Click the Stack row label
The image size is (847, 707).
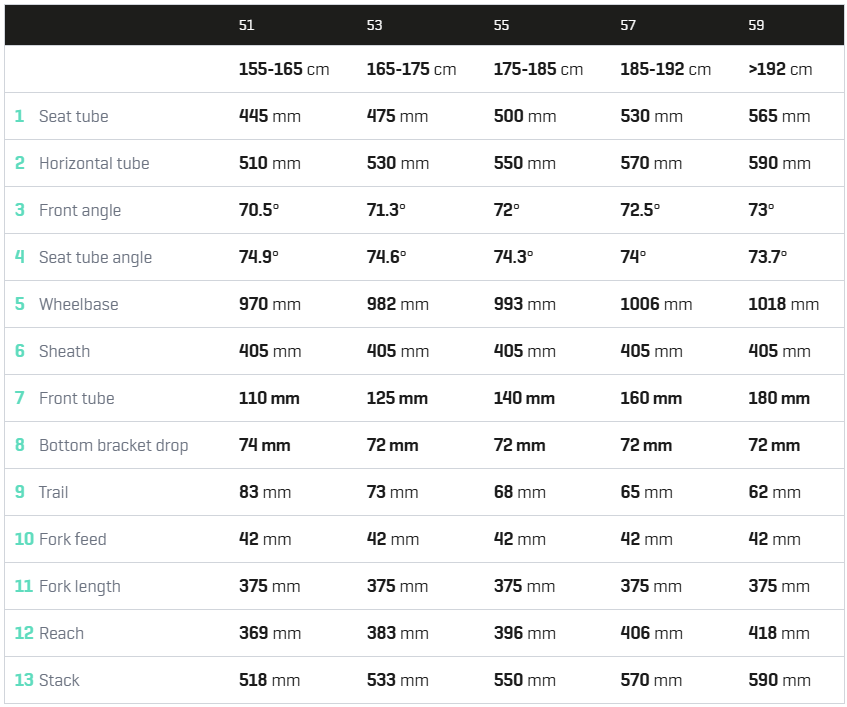(59, 680)
